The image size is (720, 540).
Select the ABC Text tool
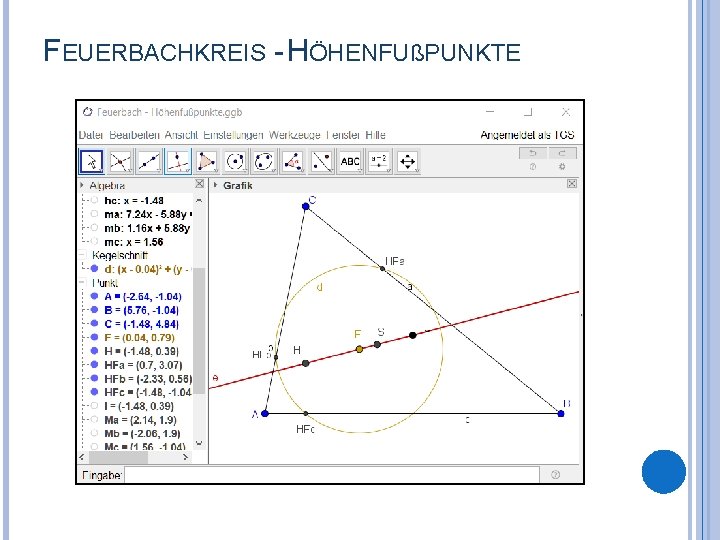click(x=350, y=161)
